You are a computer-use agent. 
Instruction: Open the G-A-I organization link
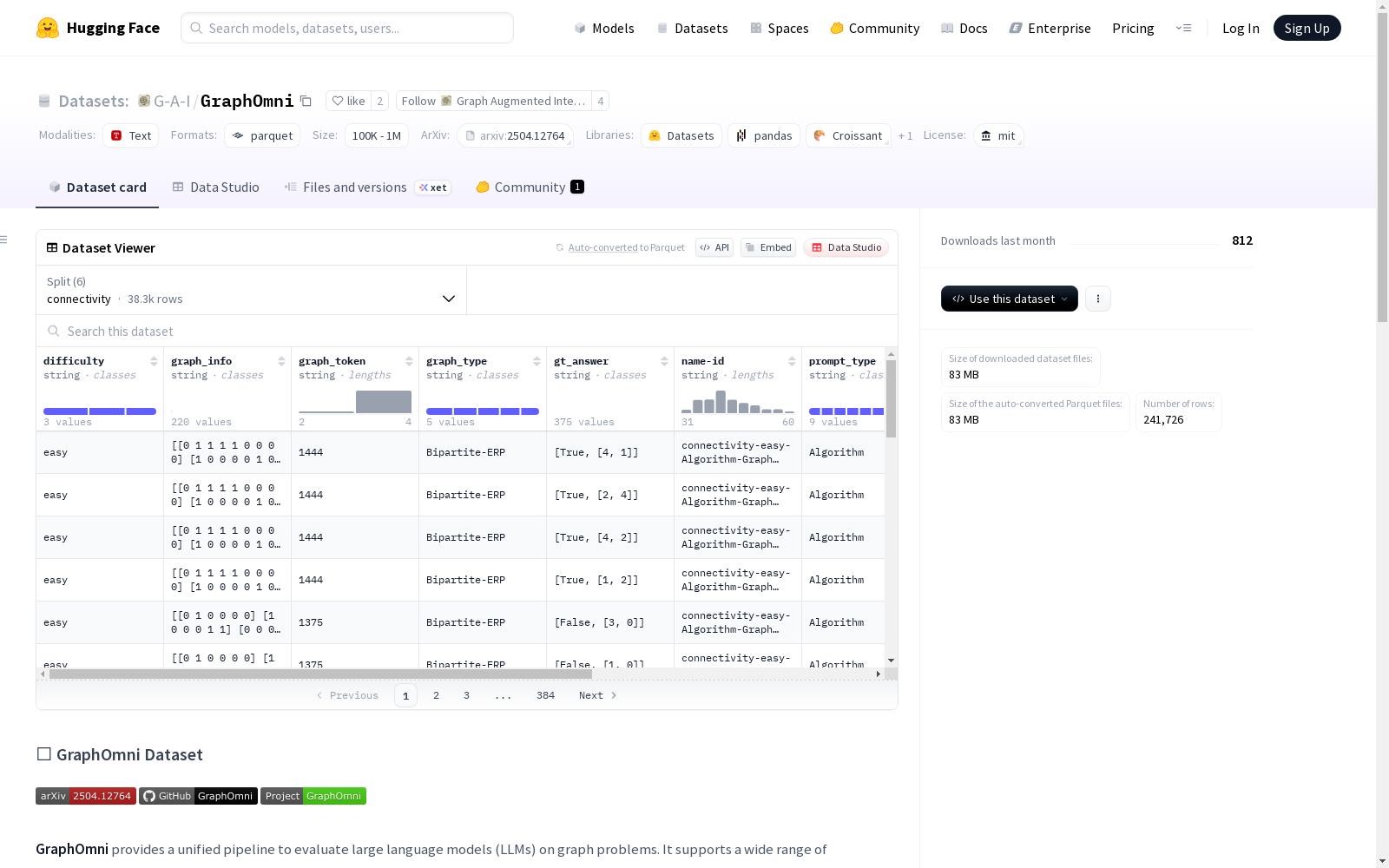point(172,101)
